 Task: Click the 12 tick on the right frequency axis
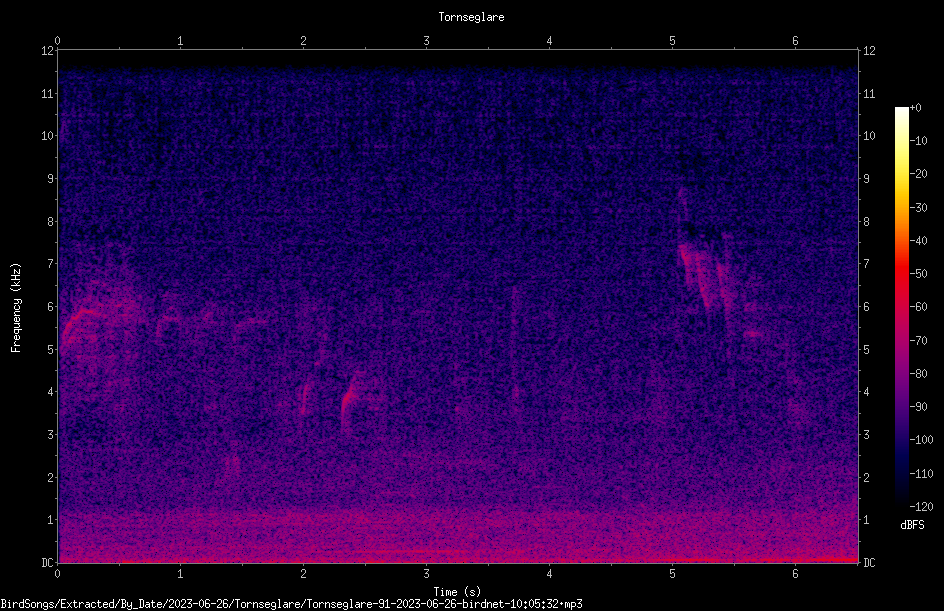pyautogui.click(x=869, y=51)
